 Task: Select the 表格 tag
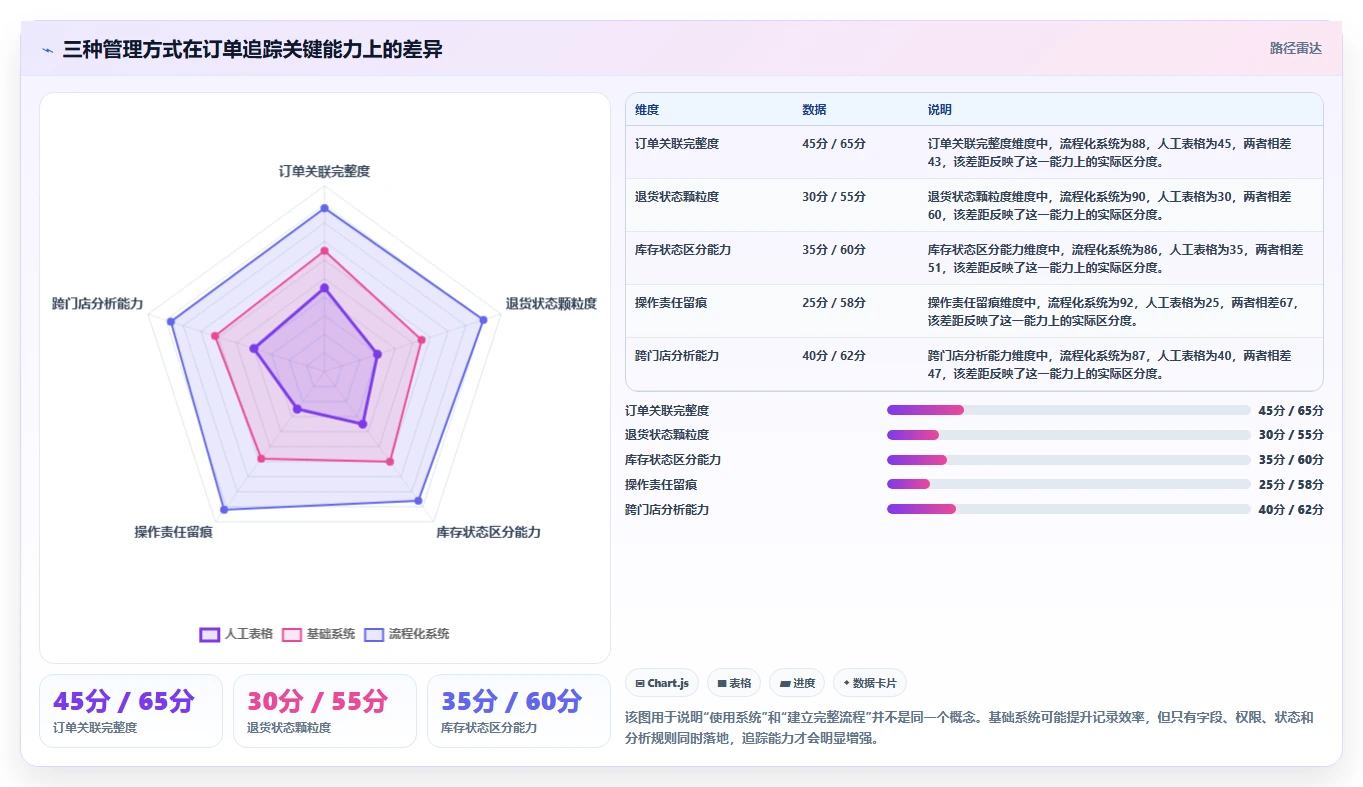[x=734, y=683]
